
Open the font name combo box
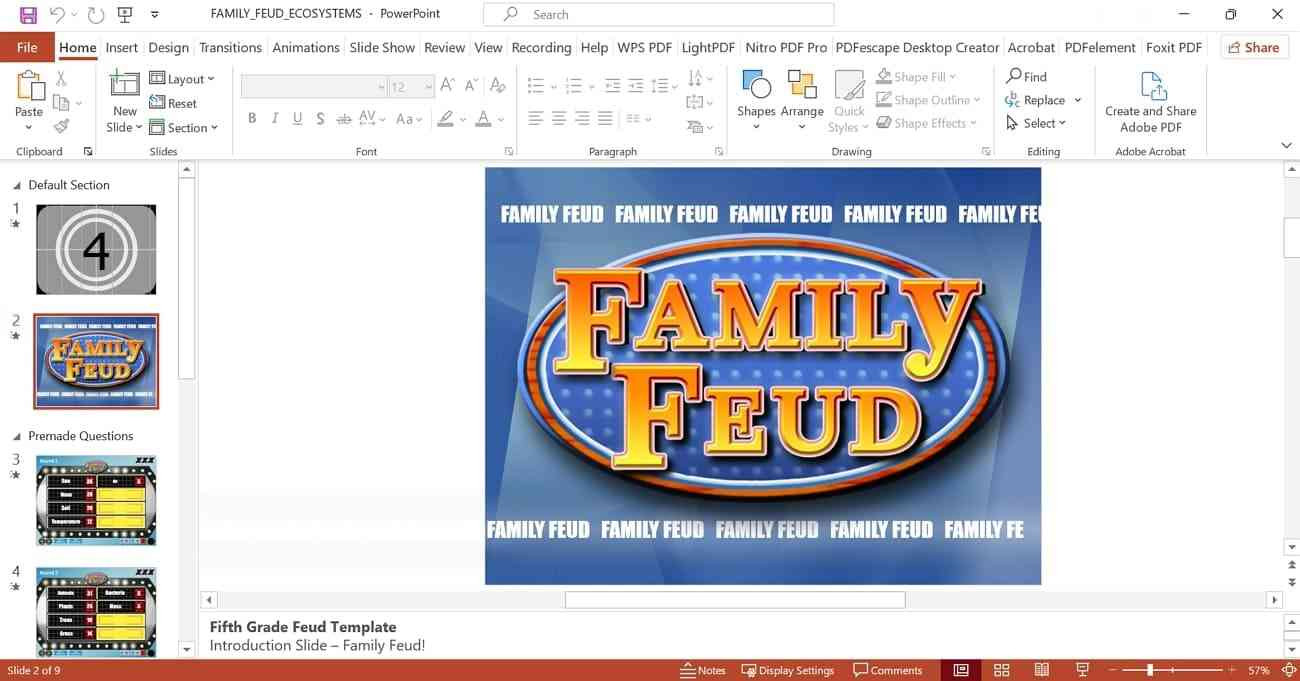[x=314, y=86]
